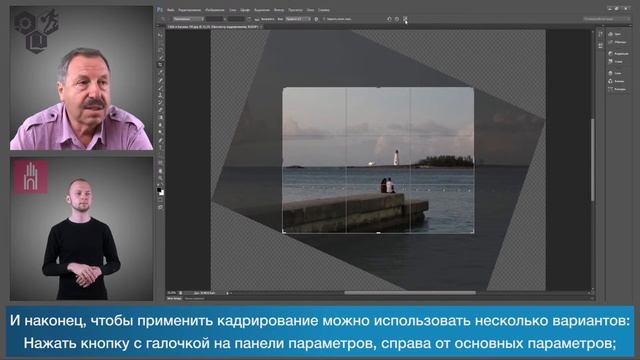Switch to the Mini Bridge tab
Screen dimensions: 640x360
pyautogui.click(x=174, y=299)
